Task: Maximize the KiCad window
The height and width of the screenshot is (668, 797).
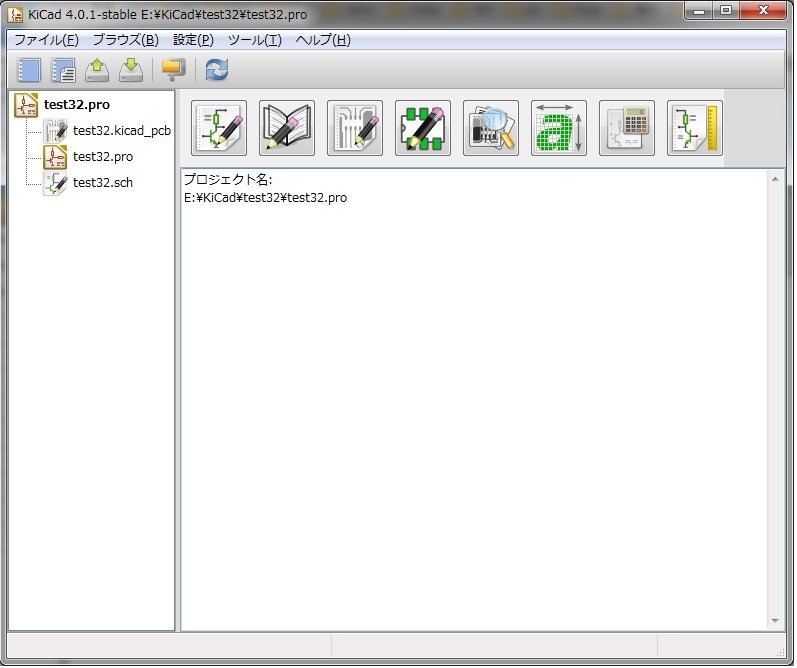Action: 726,11
